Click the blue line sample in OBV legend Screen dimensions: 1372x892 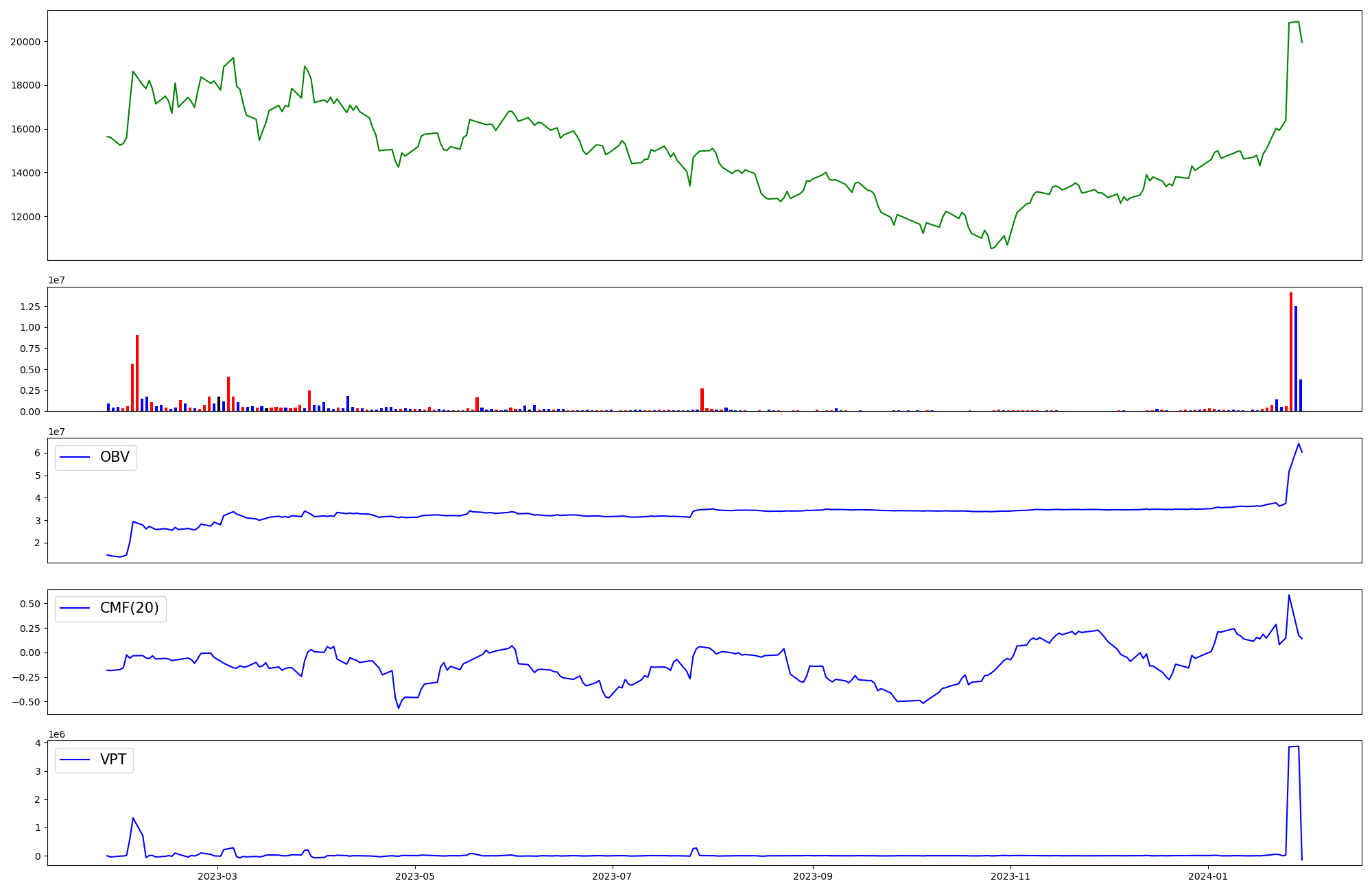(75, 458)
